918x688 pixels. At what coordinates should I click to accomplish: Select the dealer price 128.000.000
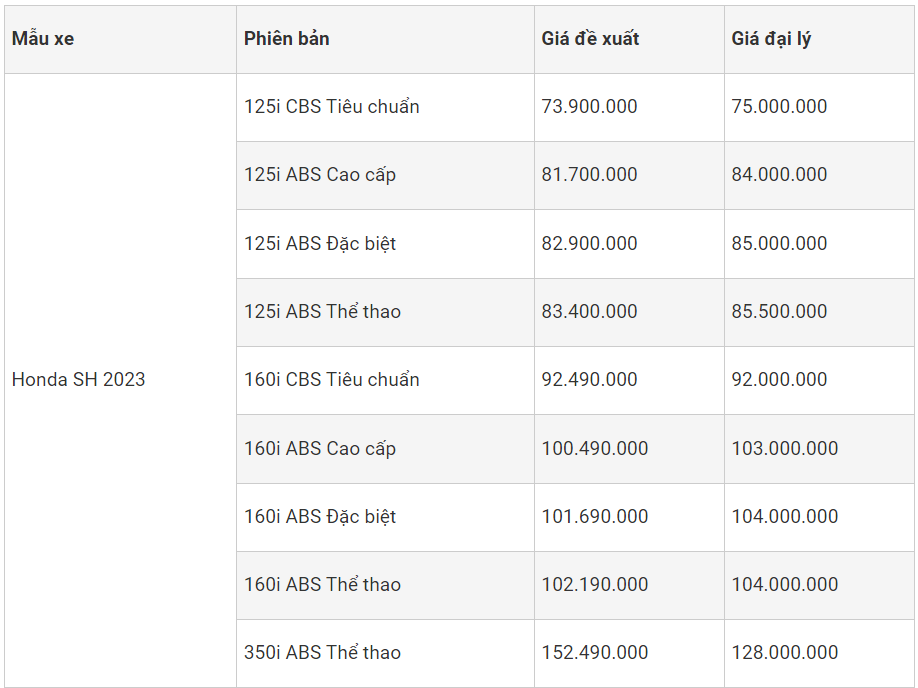(x=784, y=653)
